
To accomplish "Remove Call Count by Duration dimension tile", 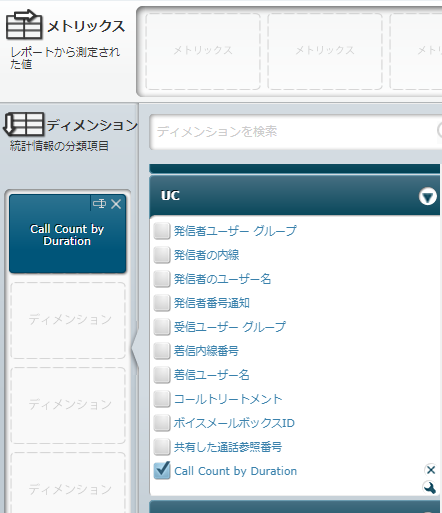I will point(116,204).
